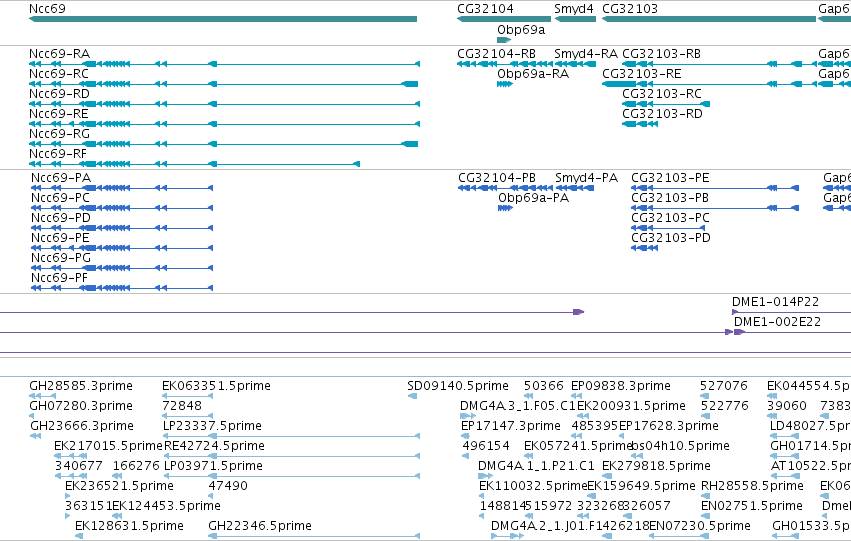The width and height of the screenshot is (851, 541).
Task: Select transcript Ncc69-RC label
Action: tap(59, 74)
